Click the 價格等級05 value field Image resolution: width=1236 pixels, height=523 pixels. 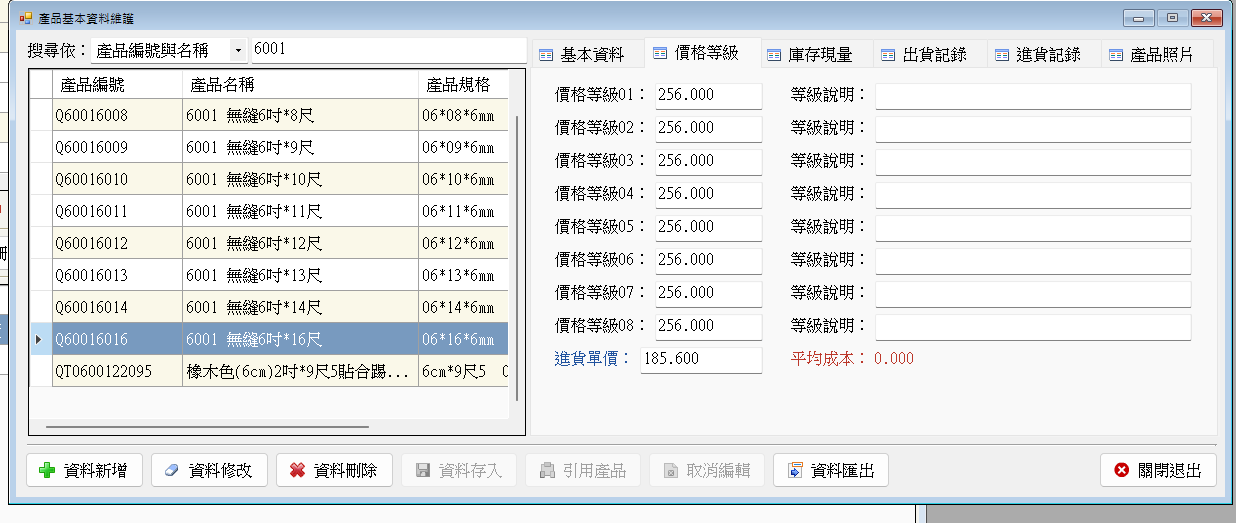click(709, 227)
